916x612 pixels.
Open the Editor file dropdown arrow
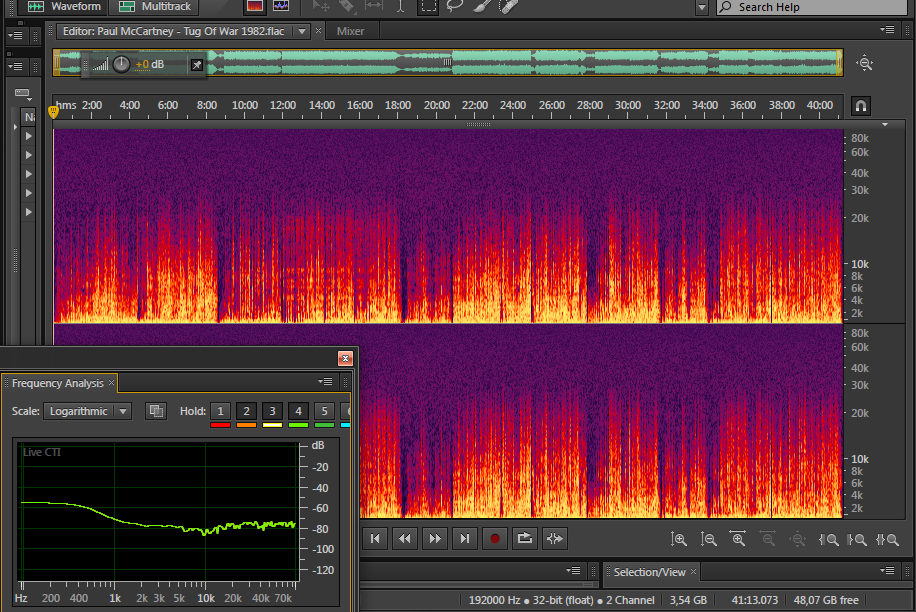pos(302,31)
